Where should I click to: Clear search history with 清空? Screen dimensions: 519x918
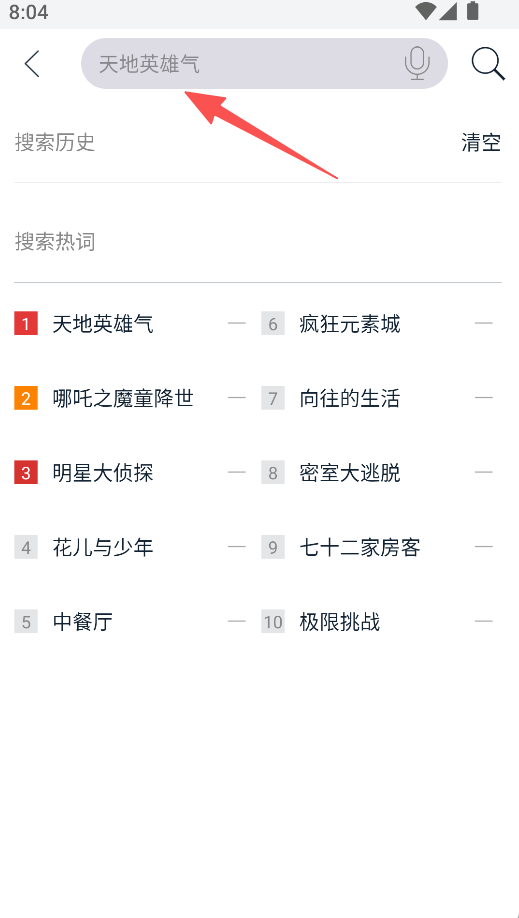(x=481, y=142)
